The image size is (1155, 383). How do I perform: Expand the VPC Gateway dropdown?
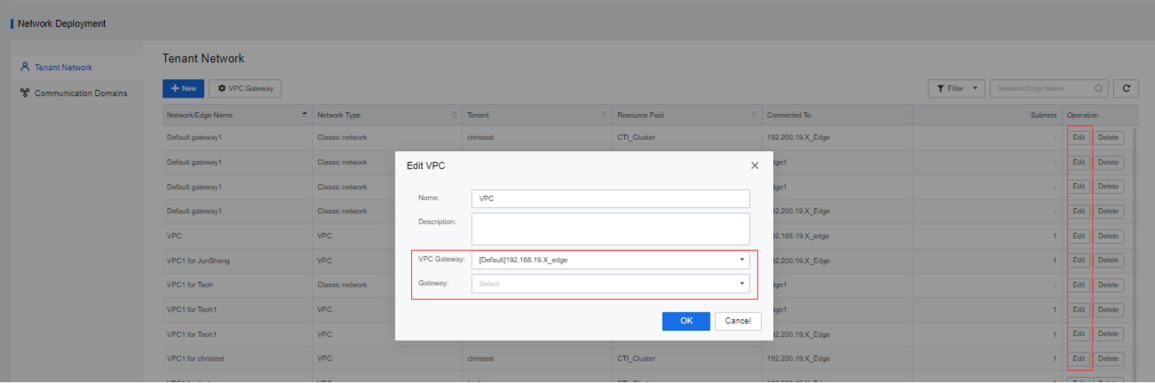(610, 259)
